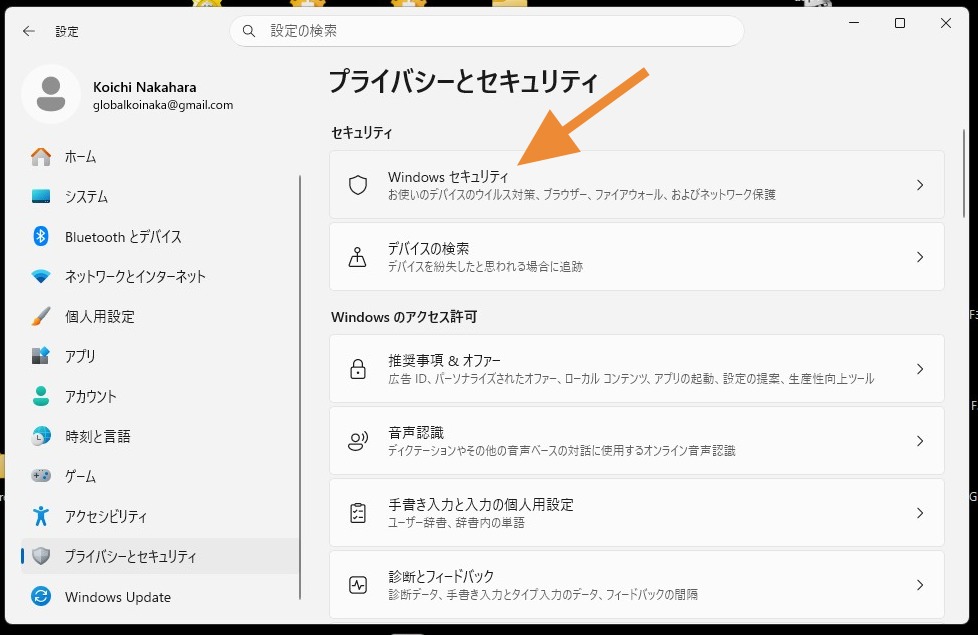Click the 個人用設定 paintbrush icon

[x=41, y=316]
